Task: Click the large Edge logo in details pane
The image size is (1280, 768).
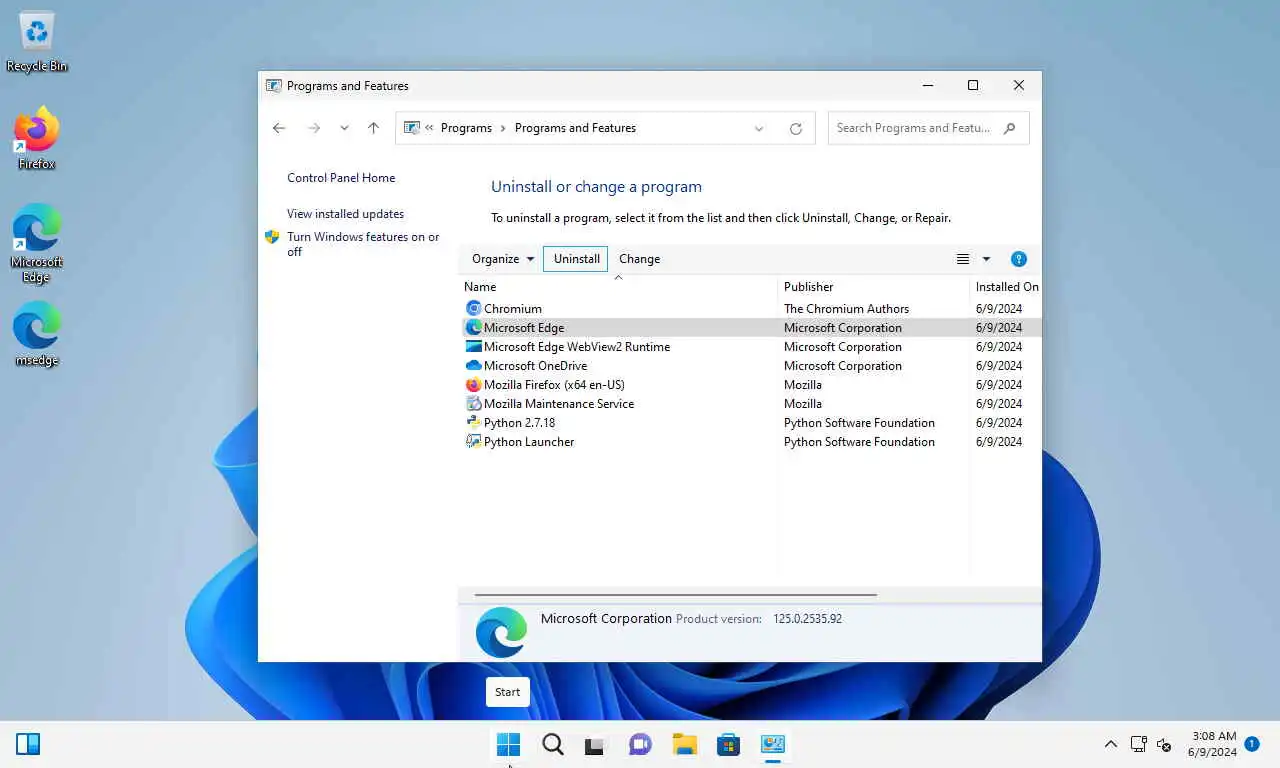Action: tap(501, 632)
